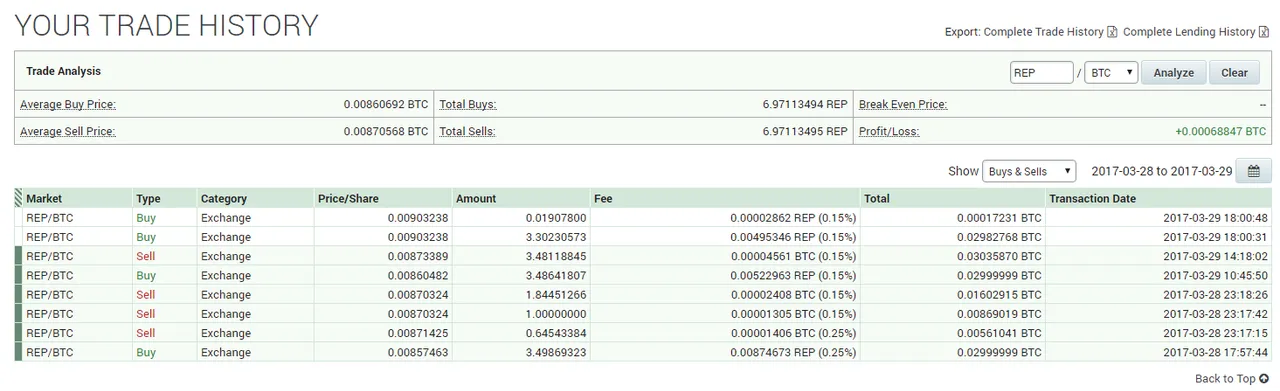Click the amount 3.48118845
Viewport: 1280px width, 391px height.
pos(555,256)
